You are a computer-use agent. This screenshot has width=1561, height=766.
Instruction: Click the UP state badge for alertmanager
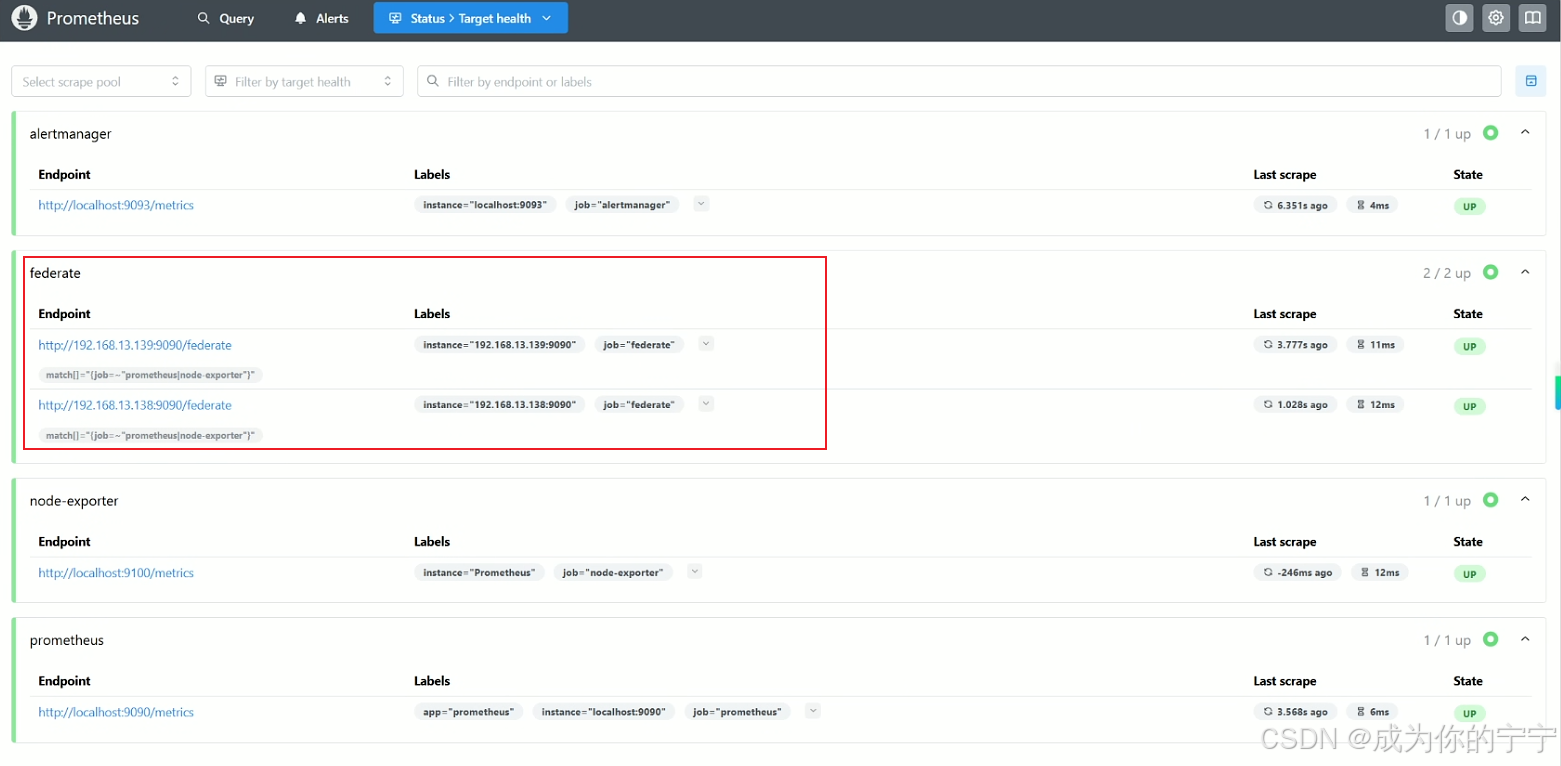[x=1469, y=207]
